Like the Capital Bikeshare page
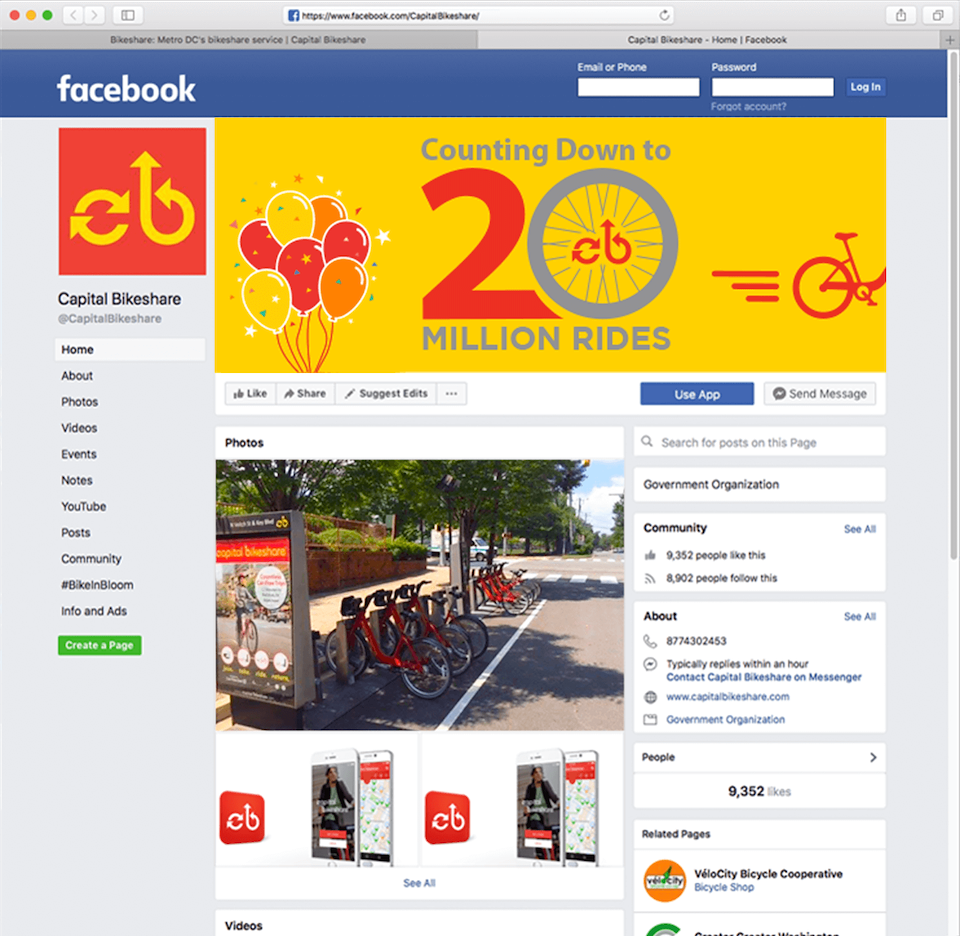960x936 pixels. click(250, 394)
